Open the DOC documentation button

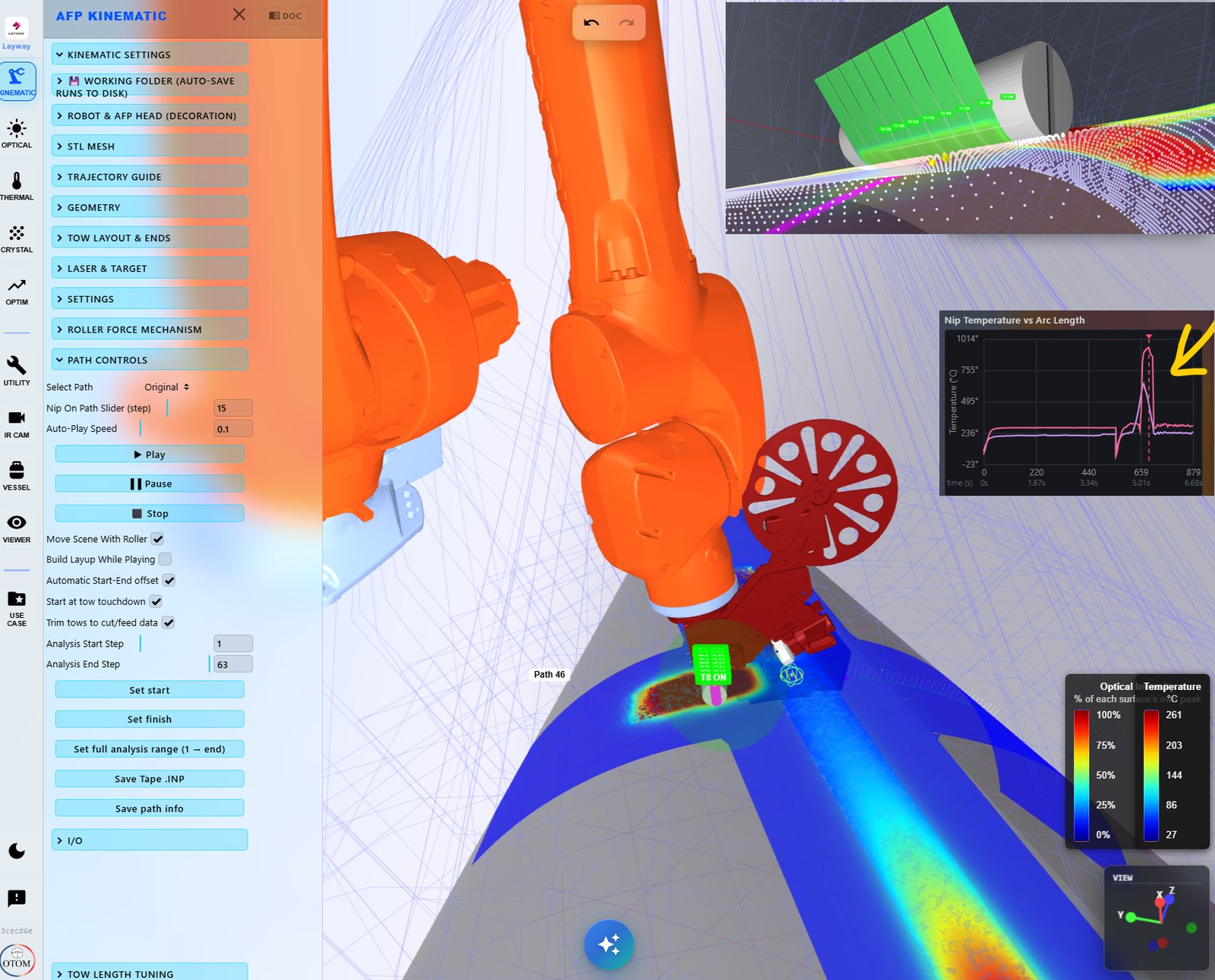(x=286, y=16)
